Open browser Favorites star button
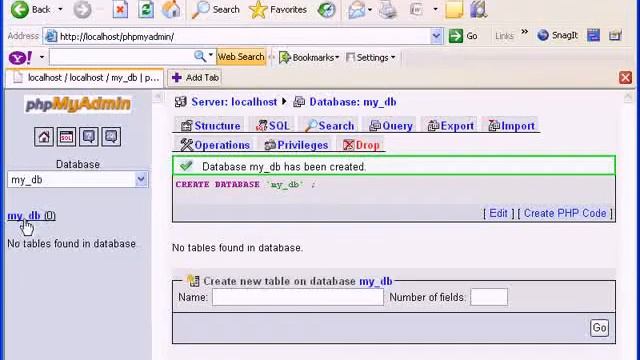Viewport: 640px width, 360px height. click(278, 9)
